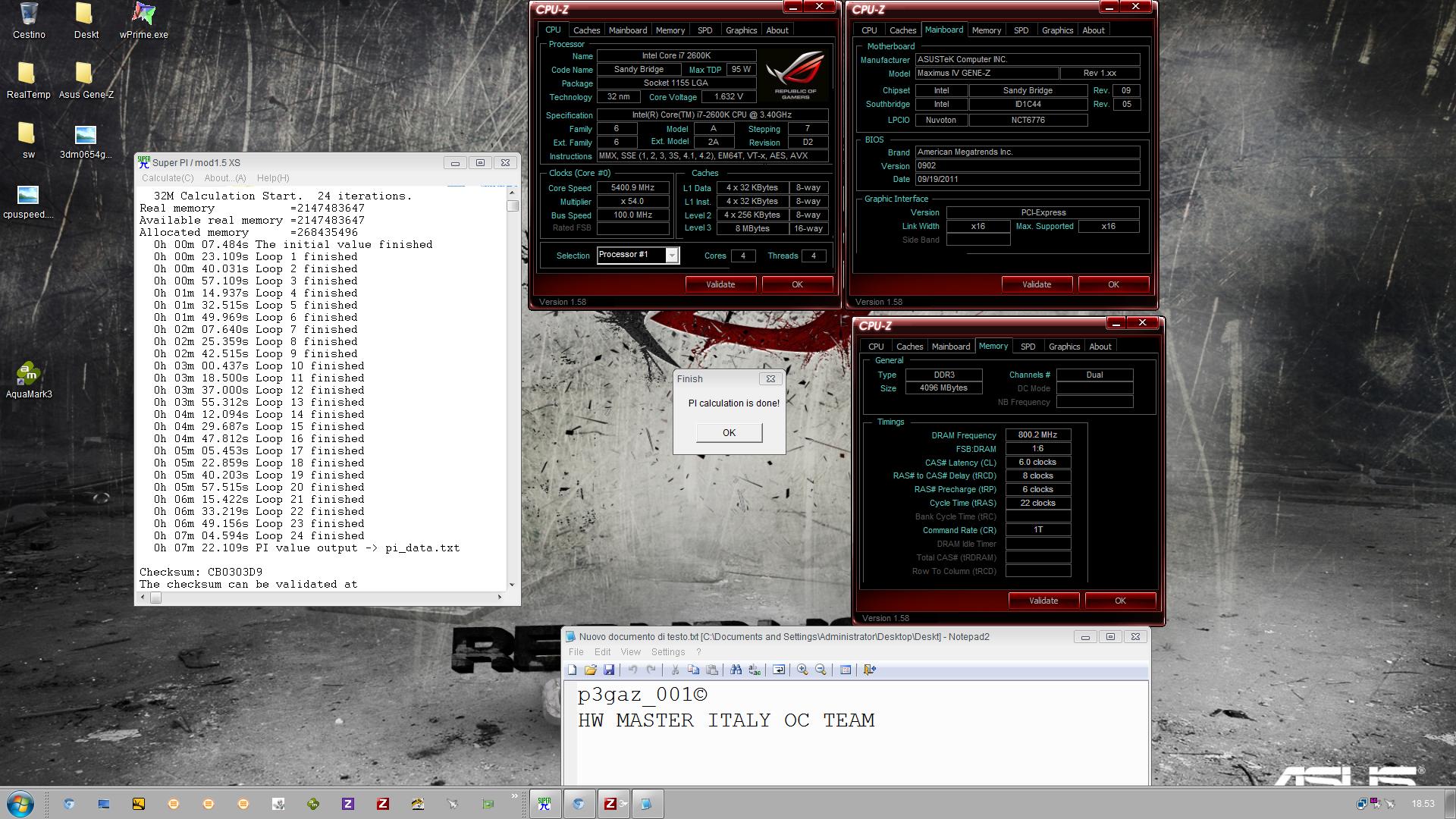1456x819 pixels.
Task: Click OK in CPU-Z Memory window
Action: coord(1120,601)
